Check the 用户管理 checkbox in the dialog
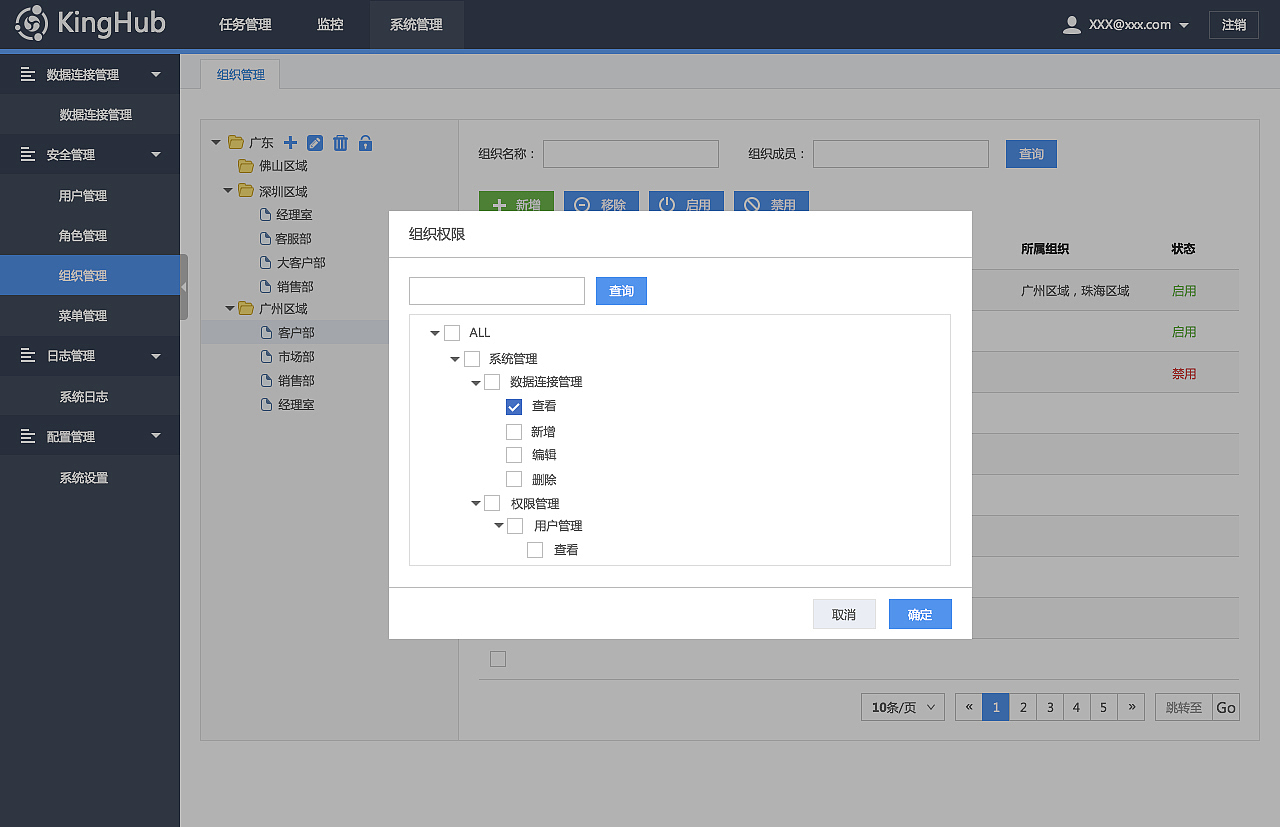1280x827 pixels. 515,526
